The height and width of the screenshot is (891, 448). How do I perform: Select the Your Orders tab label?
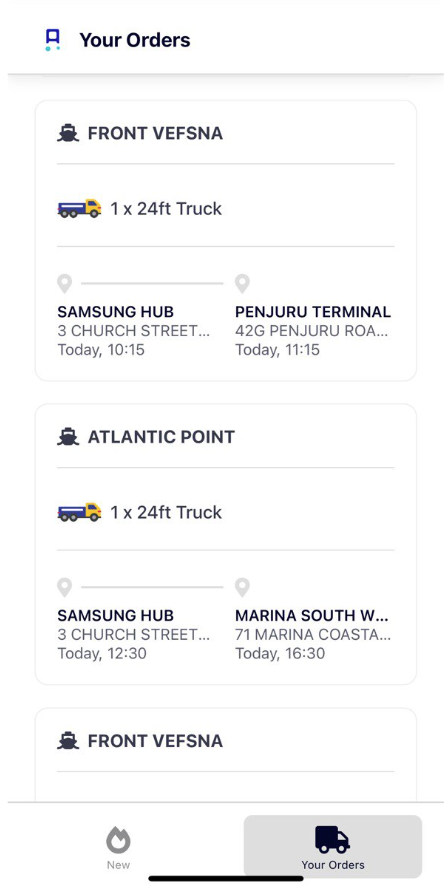pyautogui.click(x=333, y=865)
